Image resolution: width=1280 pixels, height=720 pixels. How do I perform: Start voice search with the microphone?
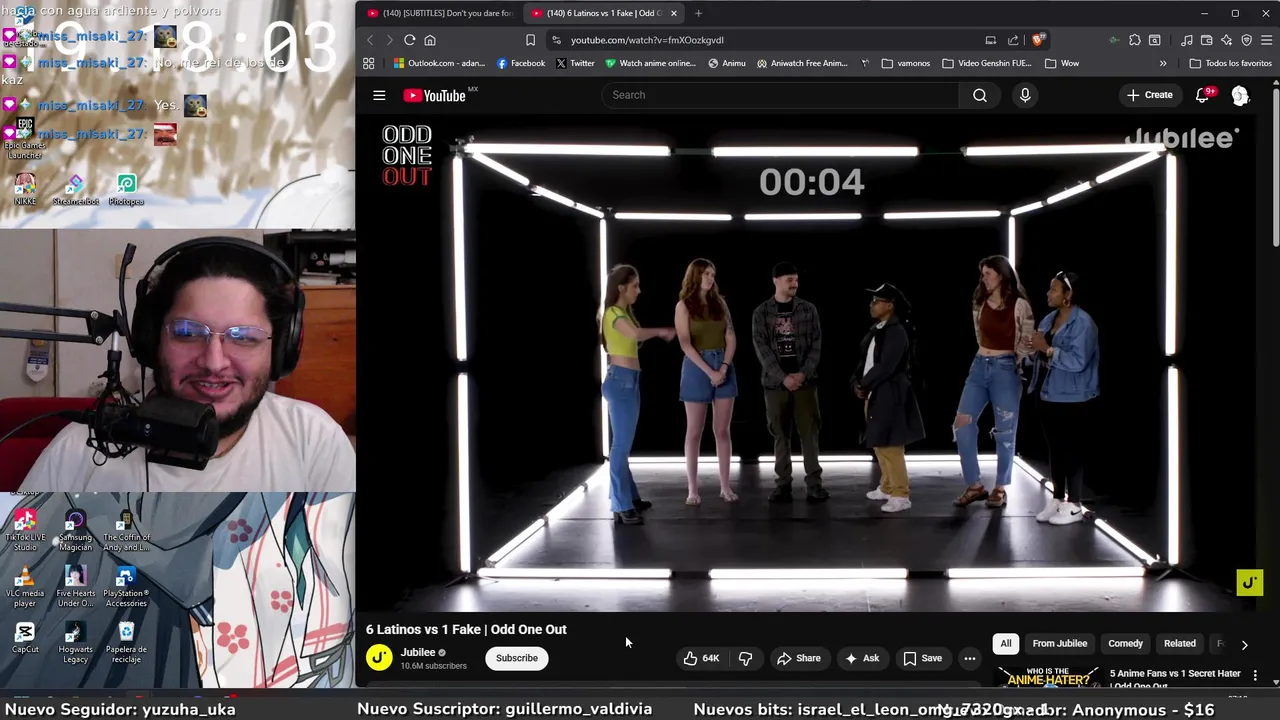pyautogui.click(x=1025, y=95)
